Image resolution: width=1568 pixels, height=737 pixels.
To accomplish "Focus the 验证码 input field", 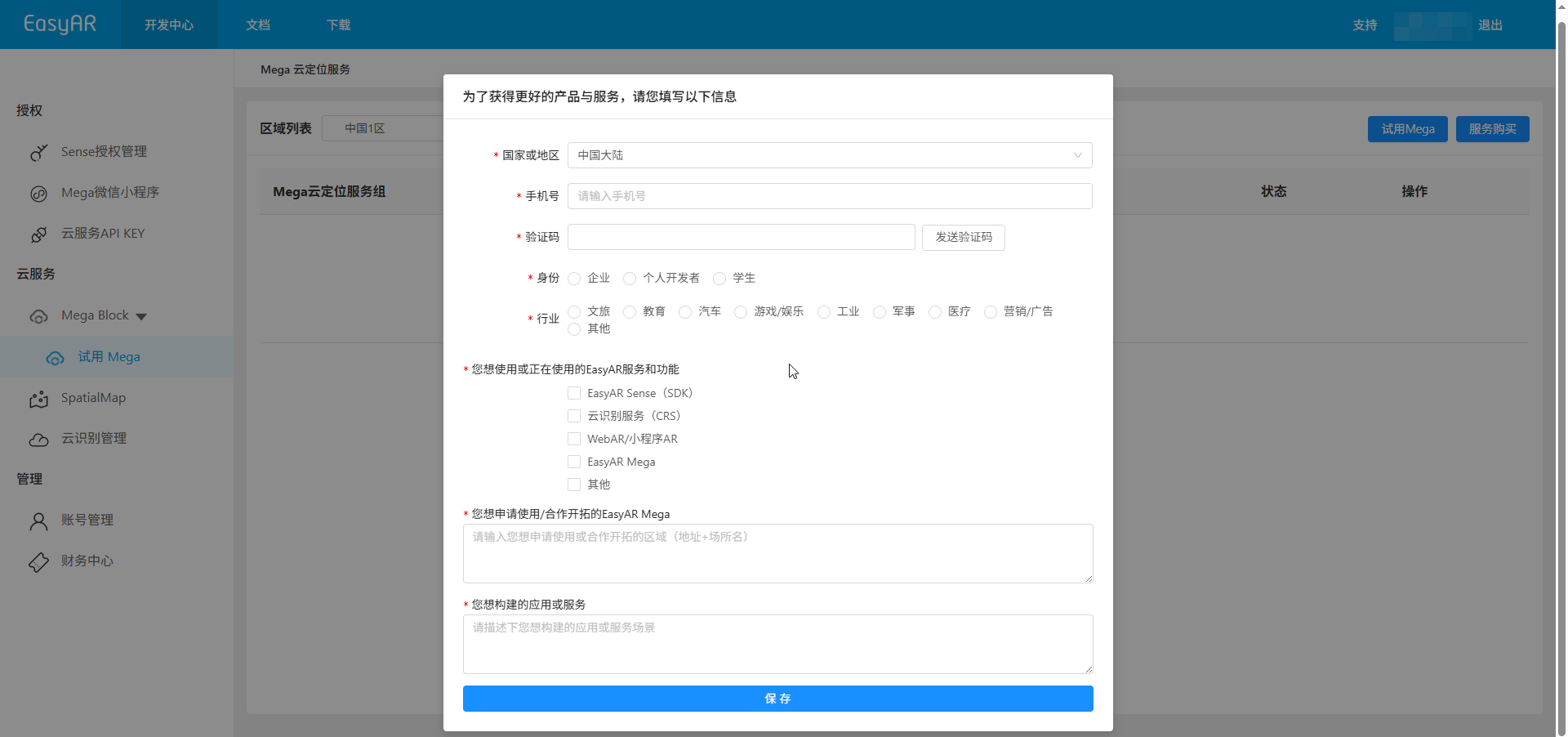I will tap(742, 237).
